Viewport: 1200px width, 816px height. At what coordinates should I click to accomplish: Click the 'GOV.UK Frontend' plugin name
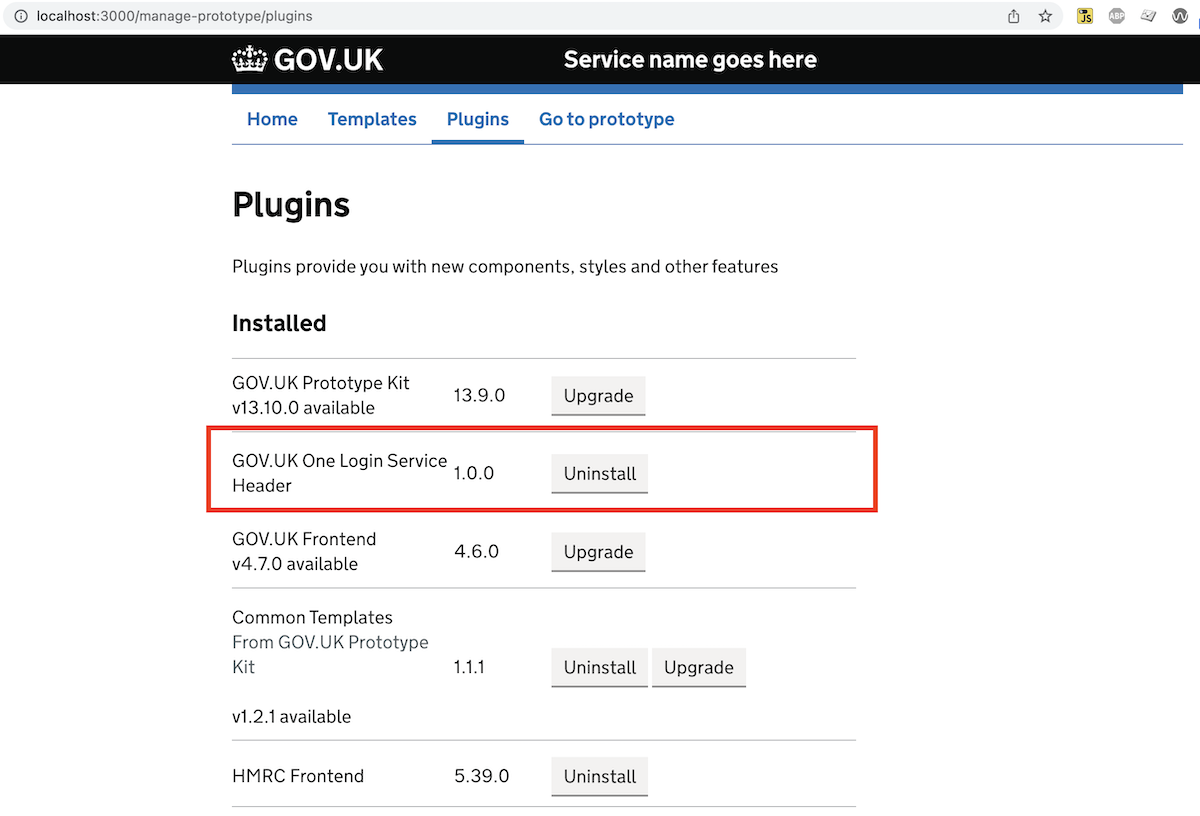pyautogui.click(x=304, y=539)
